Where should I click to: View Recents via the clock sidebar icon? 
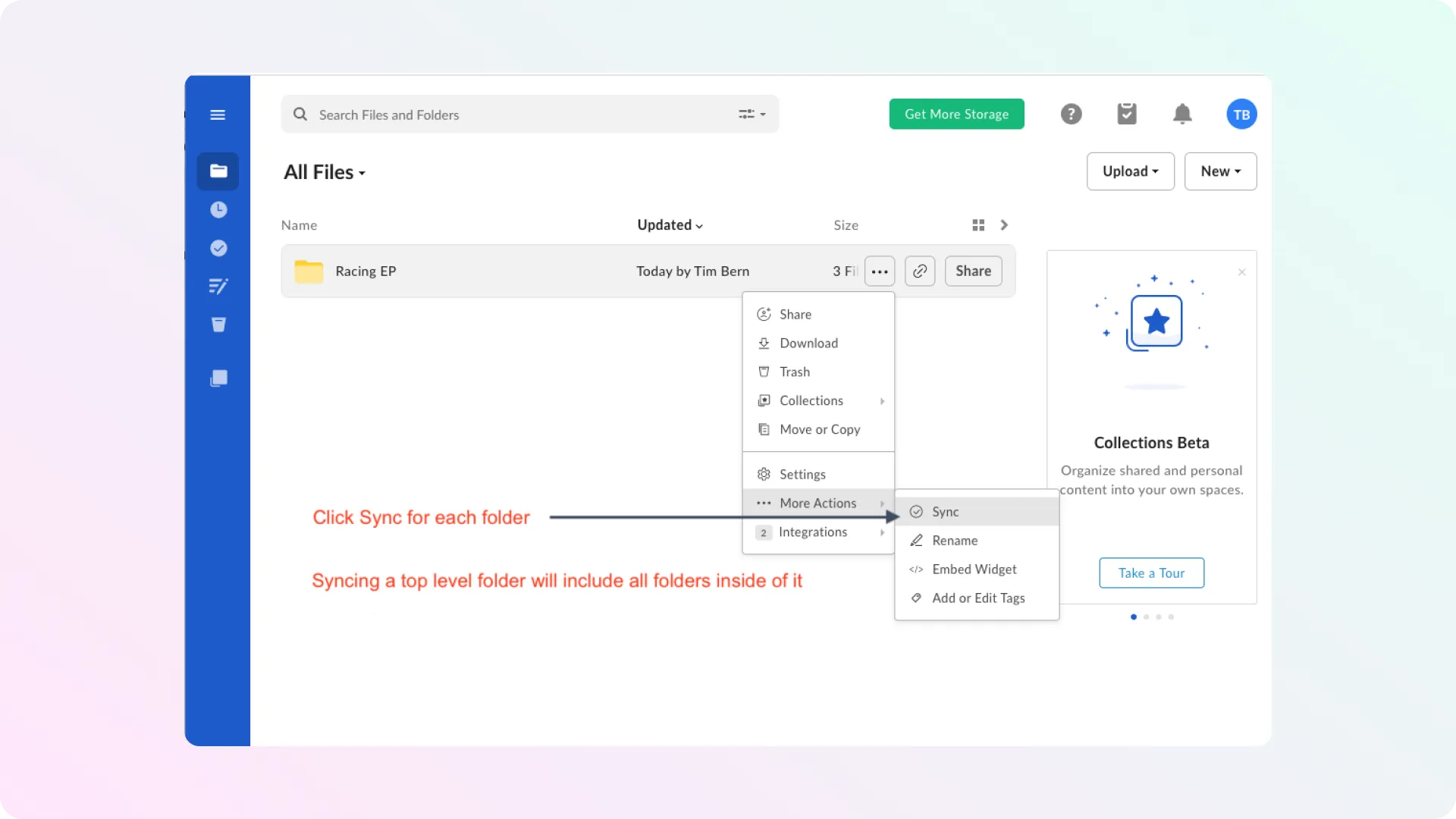point(218,210)
